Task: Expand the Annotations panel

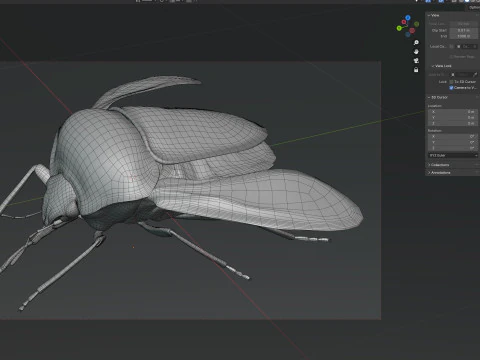Action: [x=439, y=173]
